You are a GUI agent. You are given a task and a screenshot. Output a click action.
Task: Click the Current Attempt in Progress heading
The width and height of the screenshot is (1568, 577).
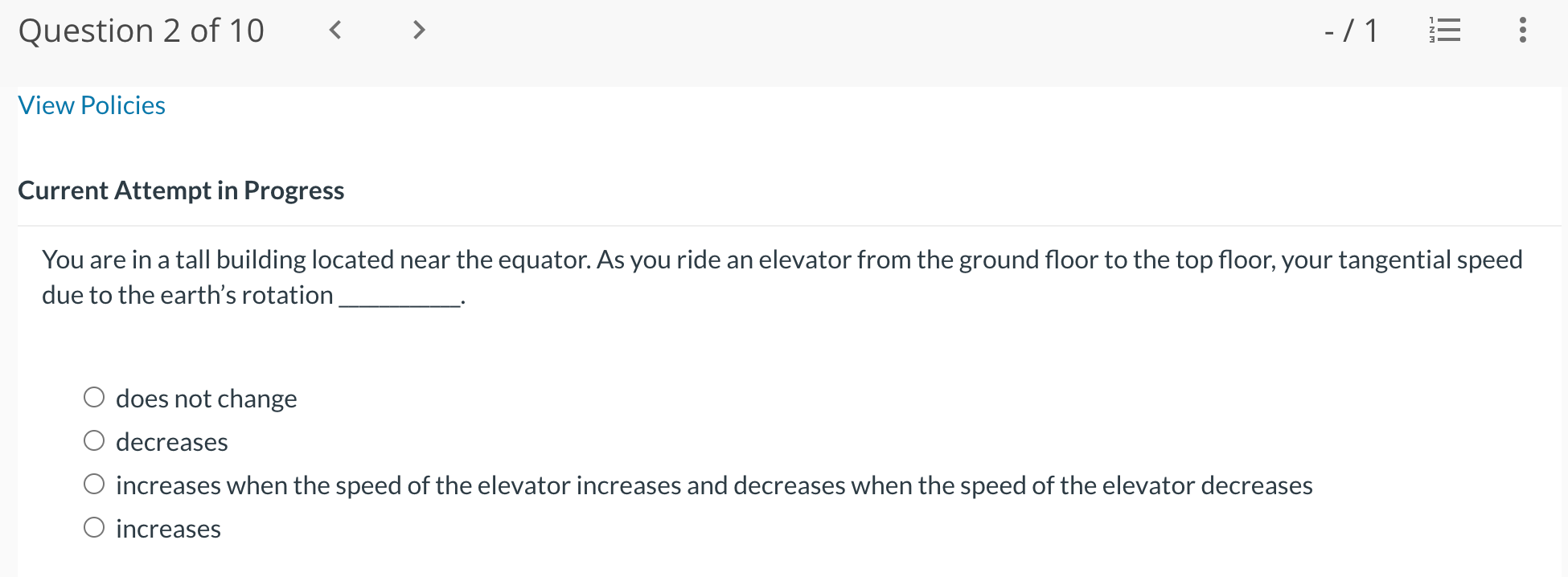tap(181, 190)
